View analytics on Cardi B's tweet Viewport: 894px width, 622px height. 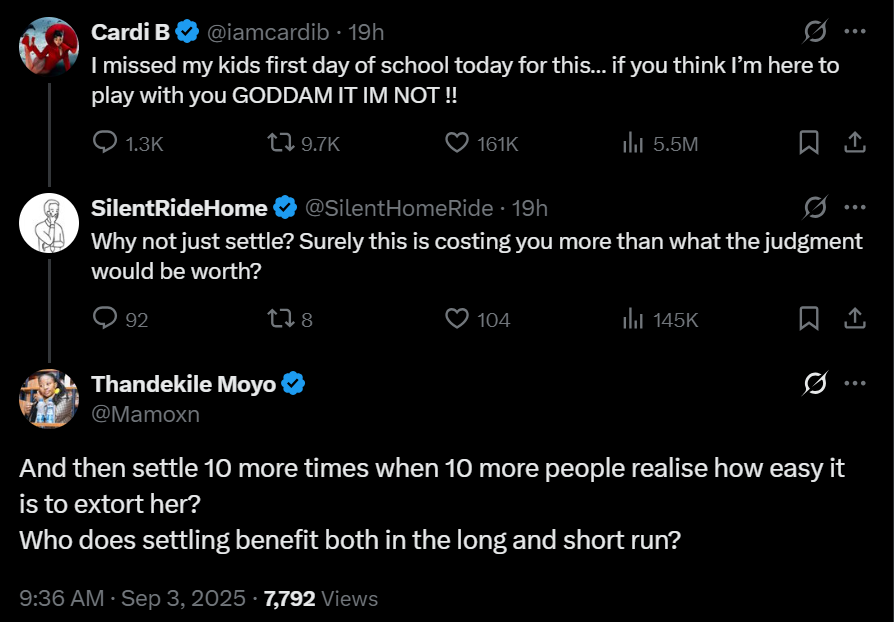[635, 143]
